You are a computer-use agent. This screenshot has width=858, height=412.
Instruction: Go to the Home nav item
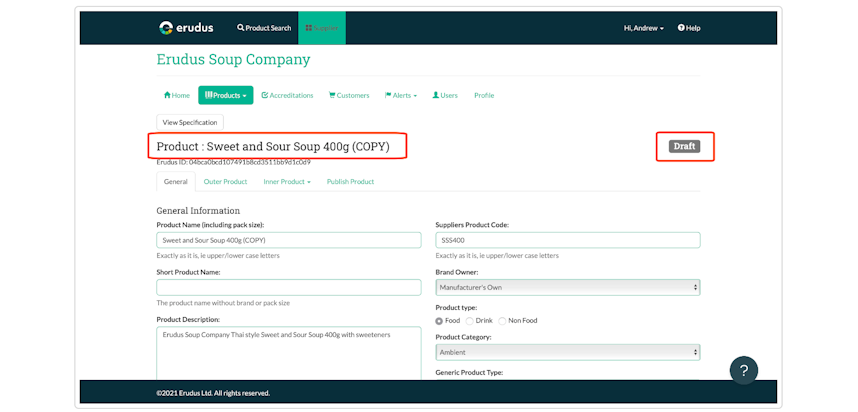177,95
